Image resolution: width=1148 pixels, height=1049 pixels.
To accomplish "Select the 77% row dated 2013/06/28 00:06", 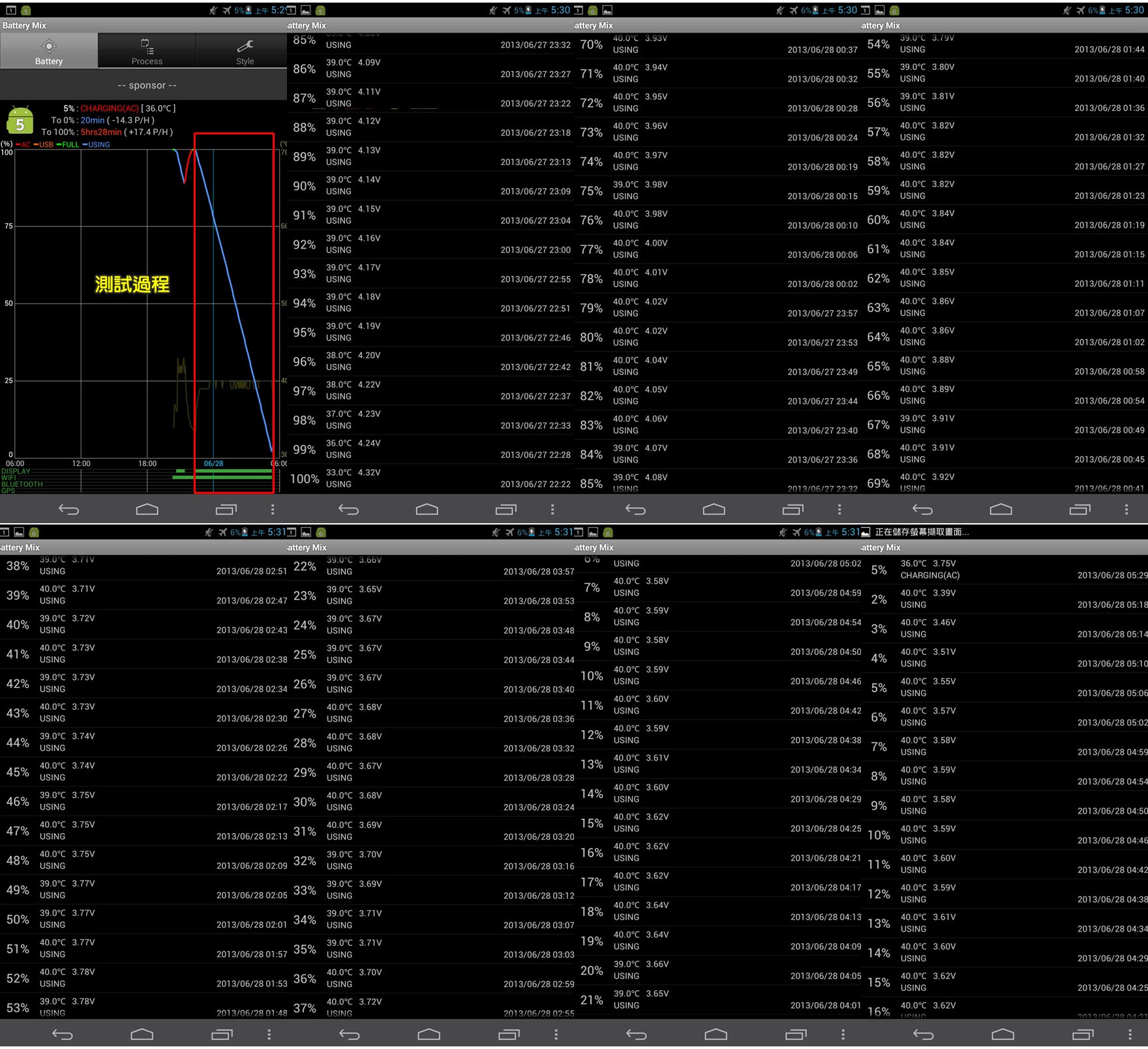I will [717, 249].
